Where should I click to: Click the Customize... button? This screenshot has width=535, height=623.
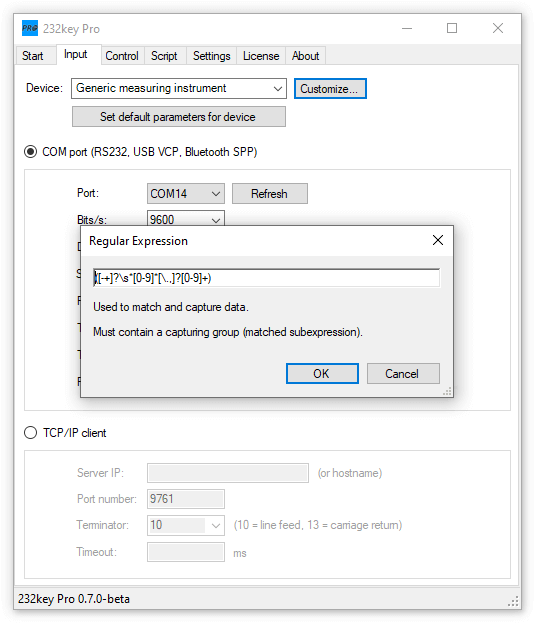330,89
